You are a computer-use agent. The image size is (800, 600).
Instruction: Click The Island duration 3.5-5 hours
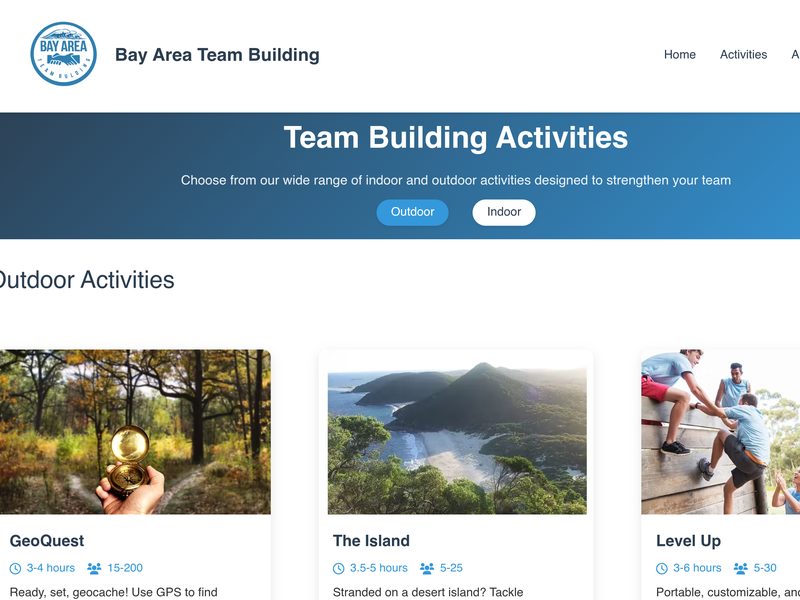pyautogui.click(x=379, y=568)
